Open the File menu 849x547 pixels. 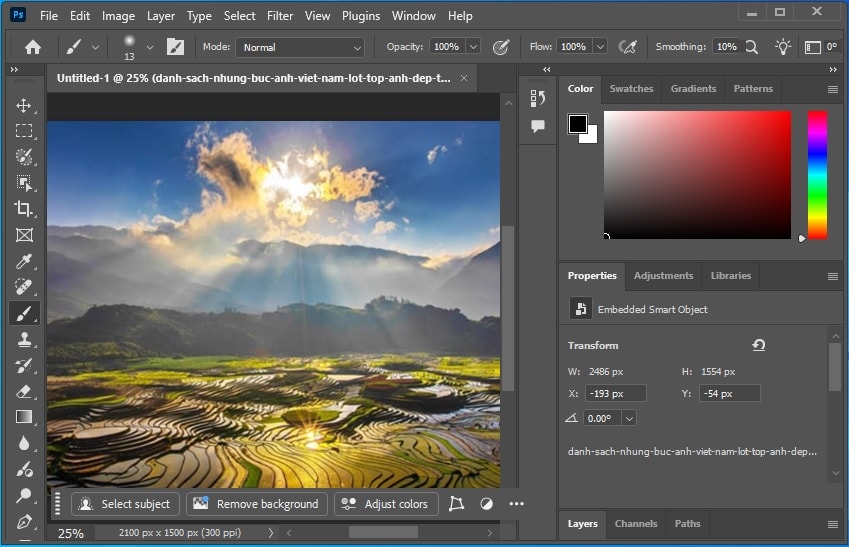click(x=49, y=16)
